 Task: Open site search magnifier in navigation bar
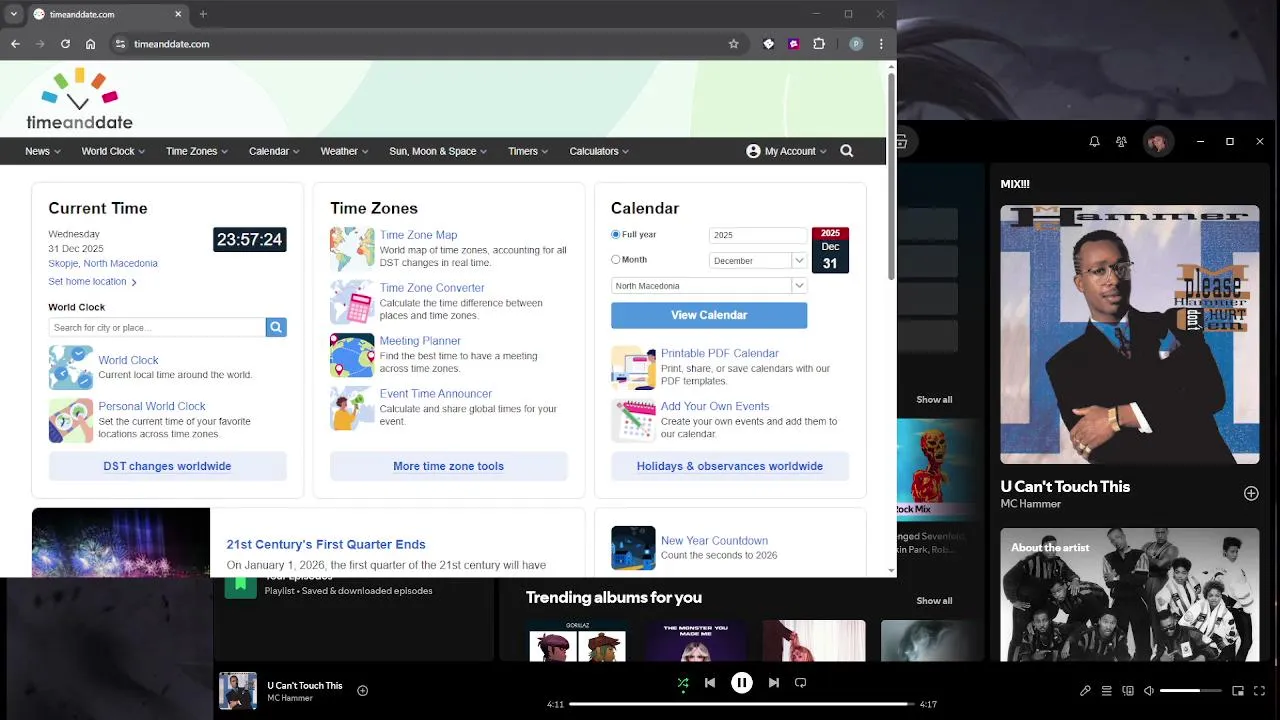point(847,151)
